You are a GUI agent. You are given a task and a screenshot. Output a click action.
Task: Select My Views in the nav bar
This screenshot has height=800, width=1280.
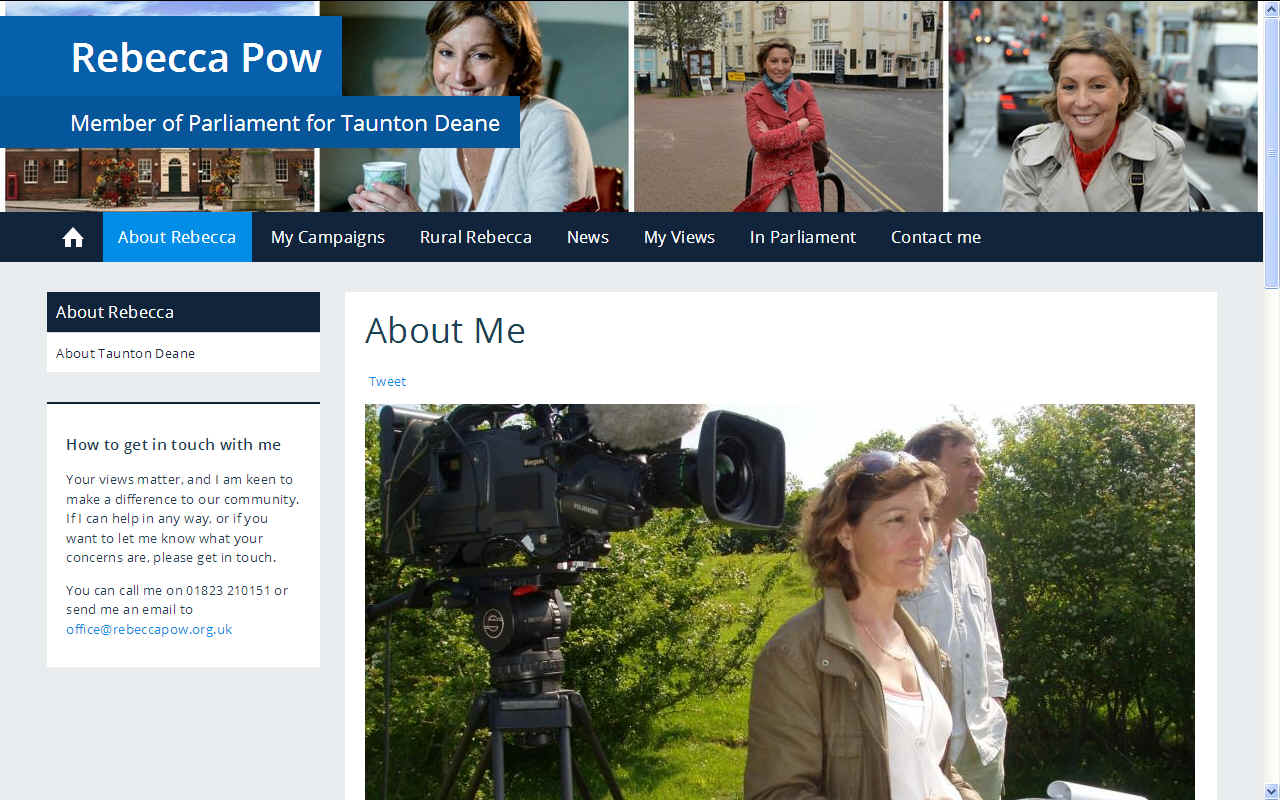679,237
